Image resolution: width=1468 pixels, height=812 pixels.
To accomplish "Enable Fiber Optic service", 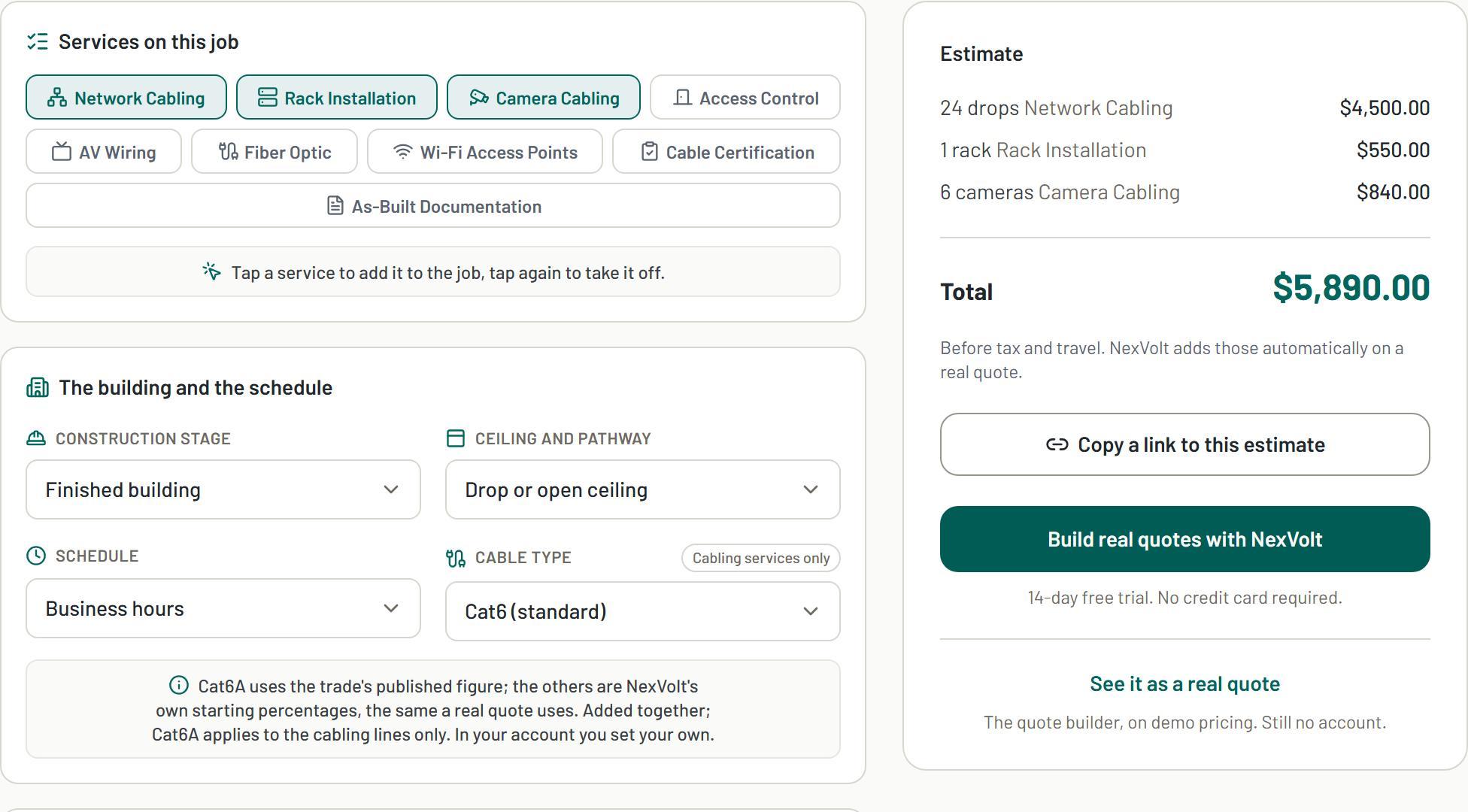I will [274, 151].
